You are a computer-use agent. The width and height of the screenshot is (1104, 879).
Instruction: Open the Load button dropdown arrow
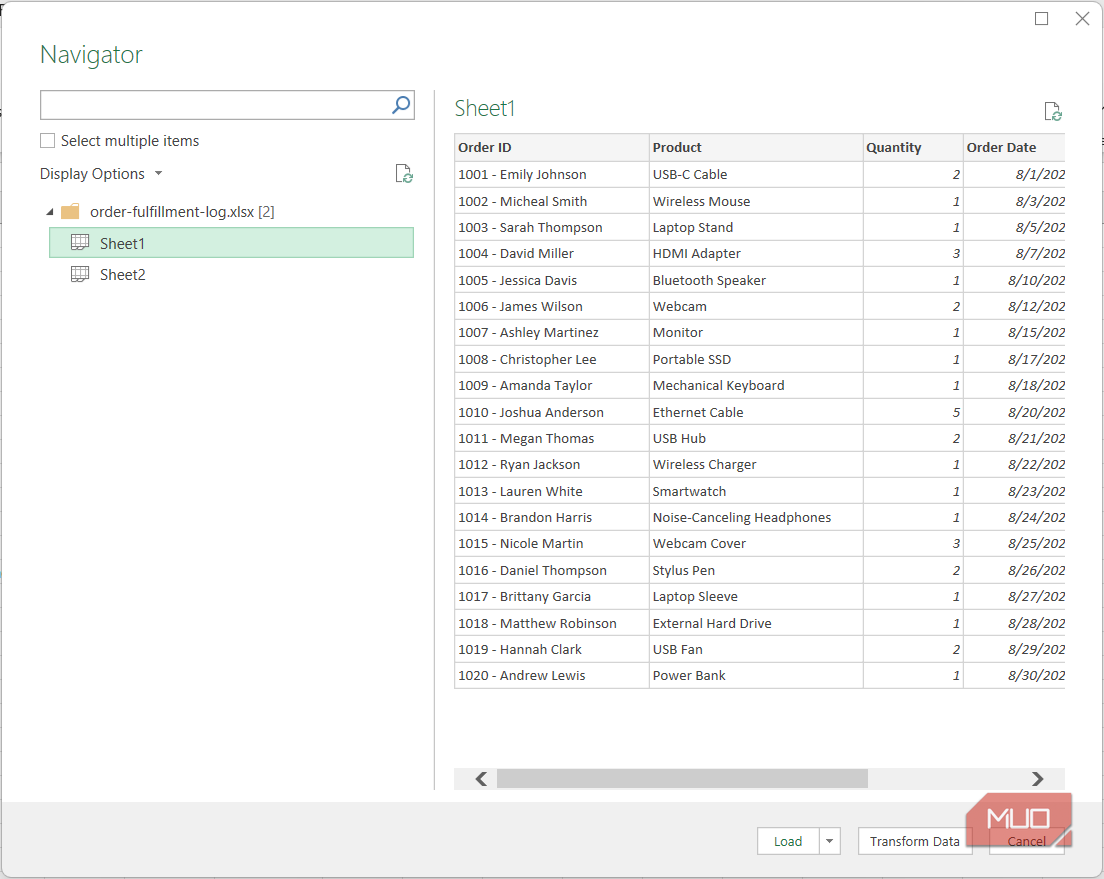tap(829, 841)
